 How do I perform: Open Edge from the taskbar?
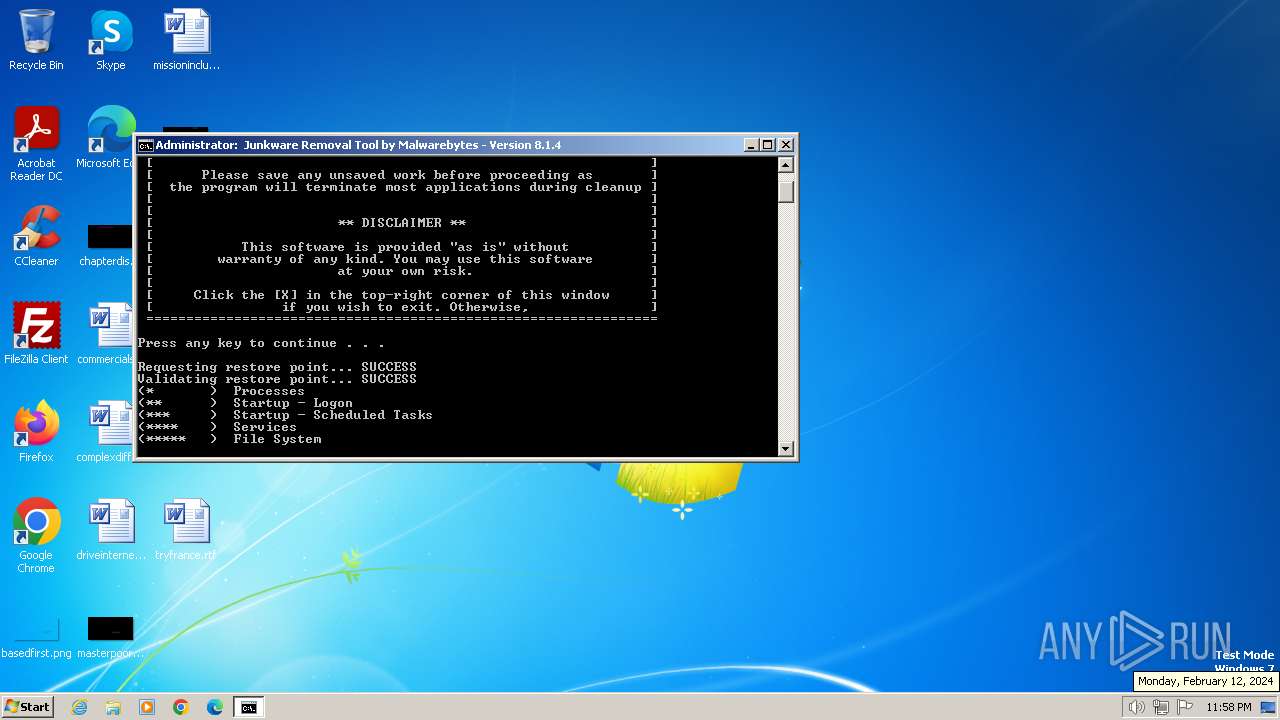(x=214, y=707)
